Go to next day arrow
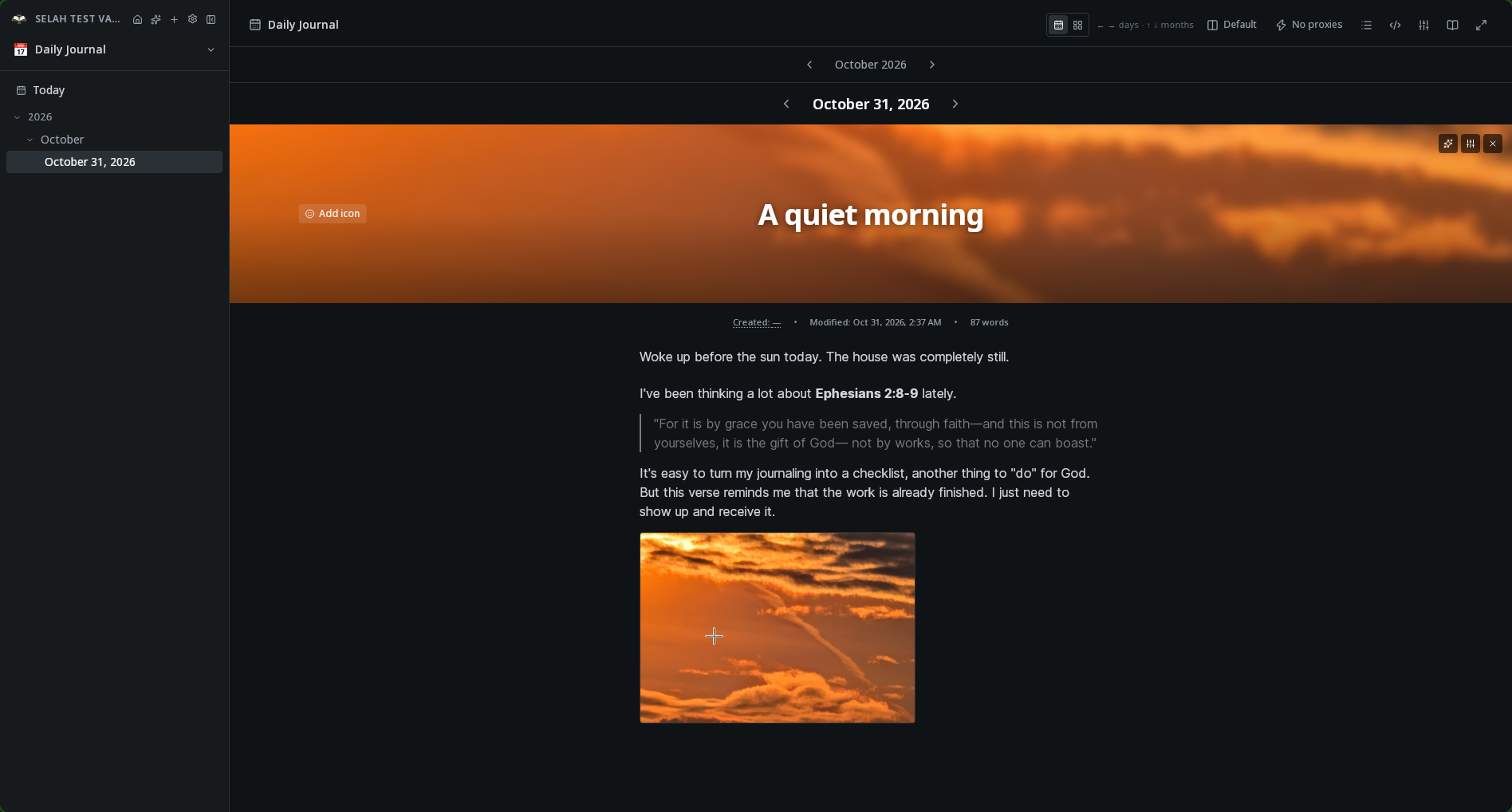 click(x=955, y=104)
